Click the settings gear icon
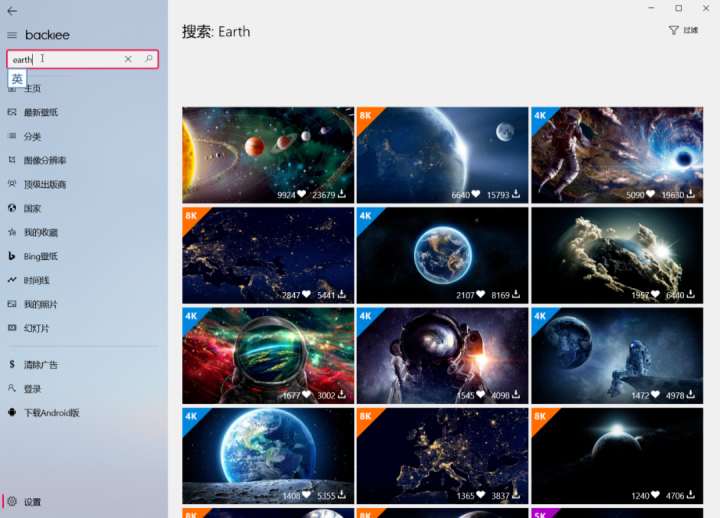720x518 pixels. tap(12, 501)
